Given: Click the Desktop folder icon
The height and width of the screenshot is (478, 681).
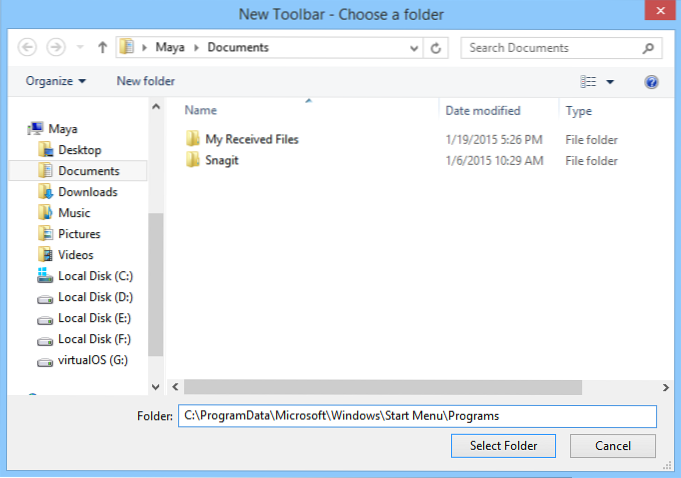Looking at the screenshot, I should [45, 149].
